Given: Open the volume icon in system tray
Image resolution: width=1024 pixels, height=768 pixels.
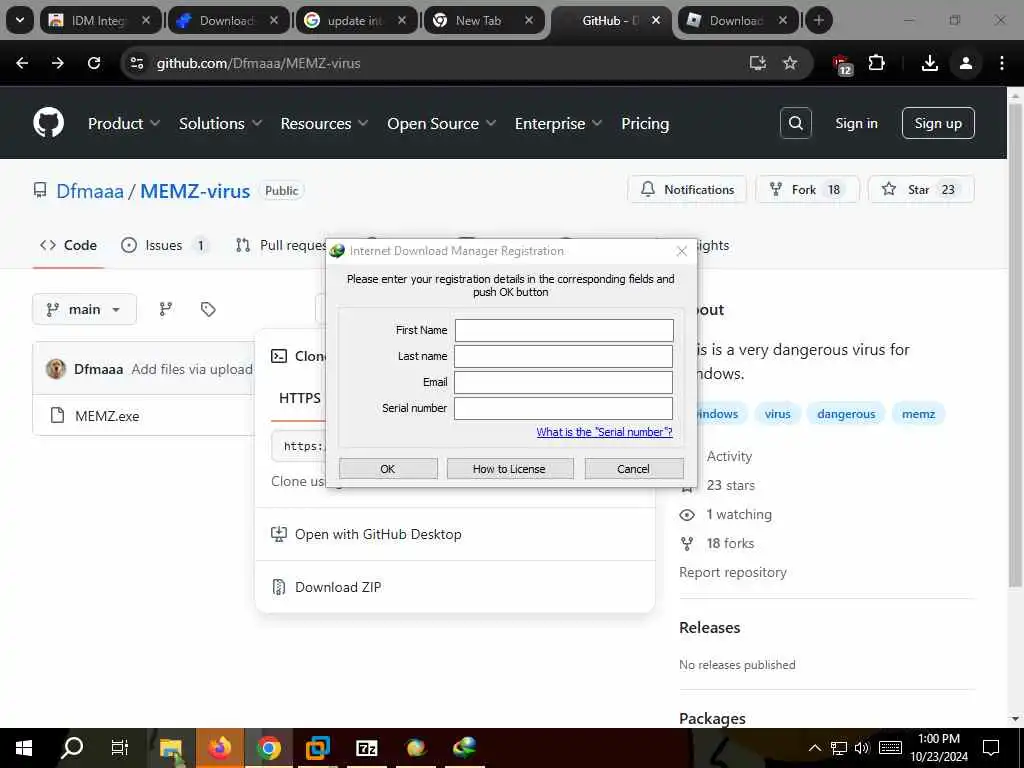Looking at the screenshot, I should tap(862, 748).
